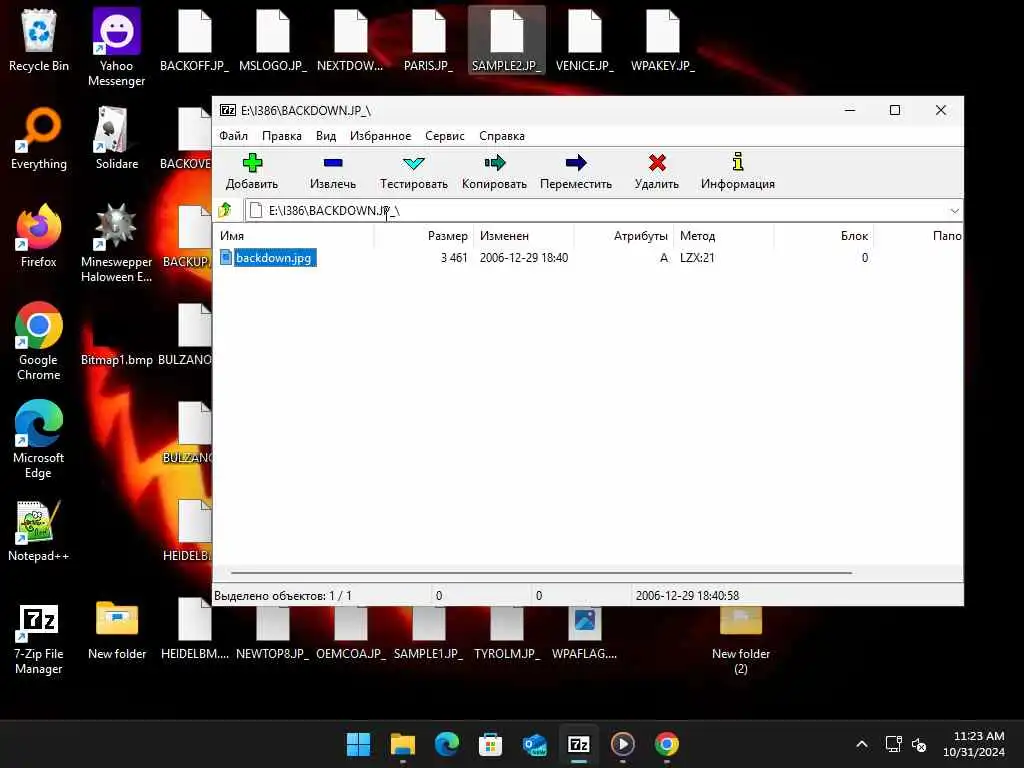Click the horizontal scrollbar of the file list
The width and height of the screenshot is (1024, 768).
[541, 573]
